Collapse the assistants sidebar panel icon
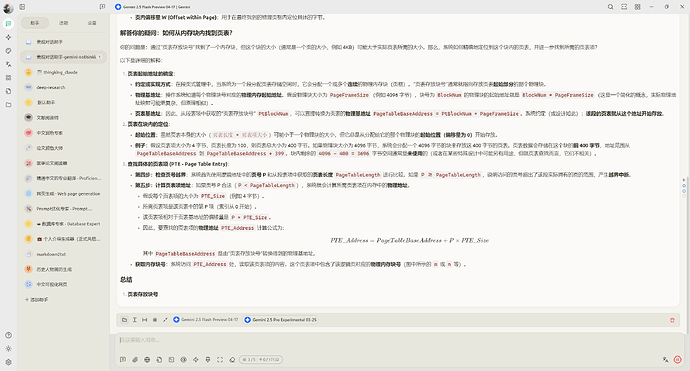 pos(22,7)
